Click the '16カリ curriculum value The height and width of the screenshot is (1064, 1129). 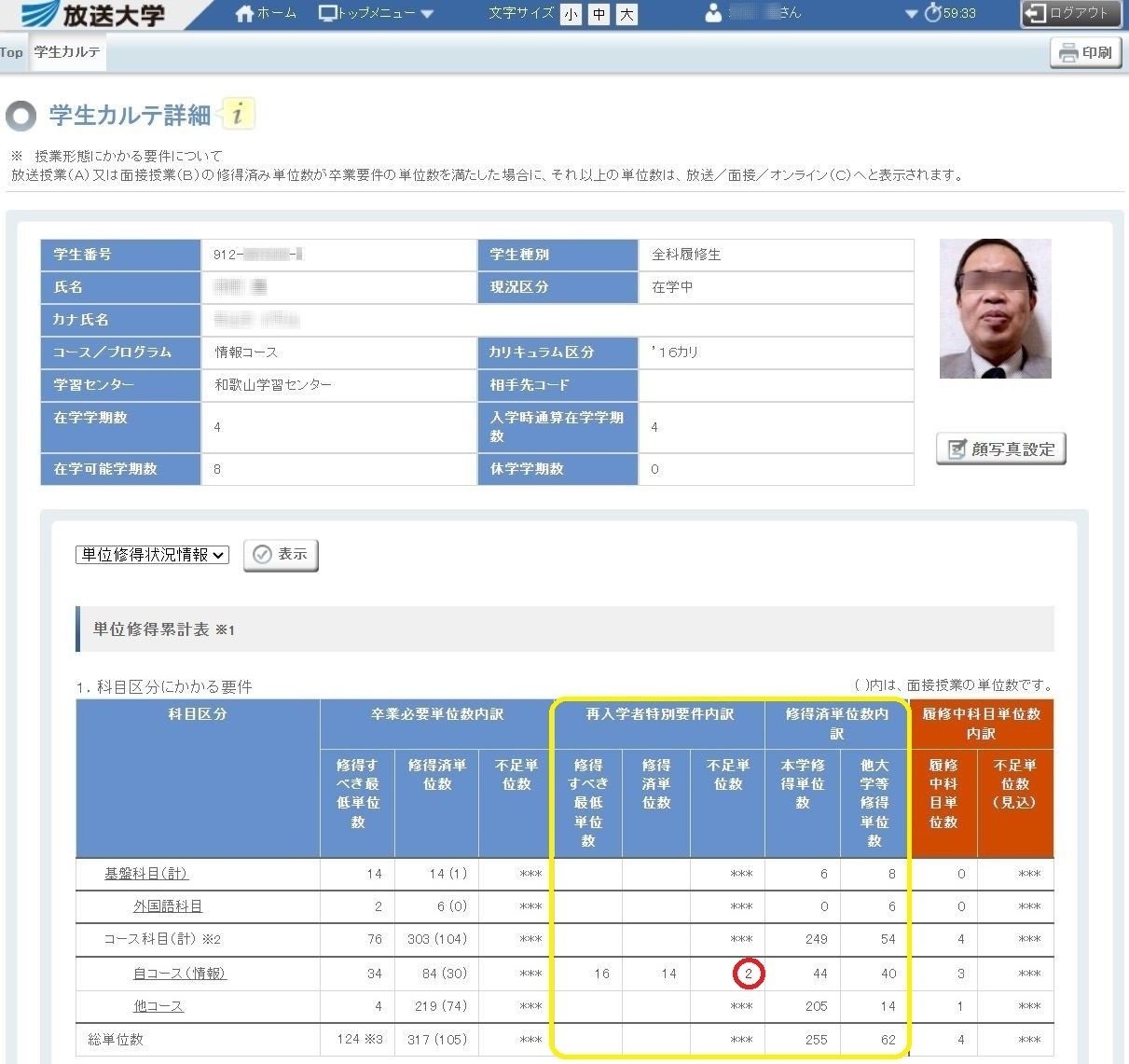[x=675, y=352]
